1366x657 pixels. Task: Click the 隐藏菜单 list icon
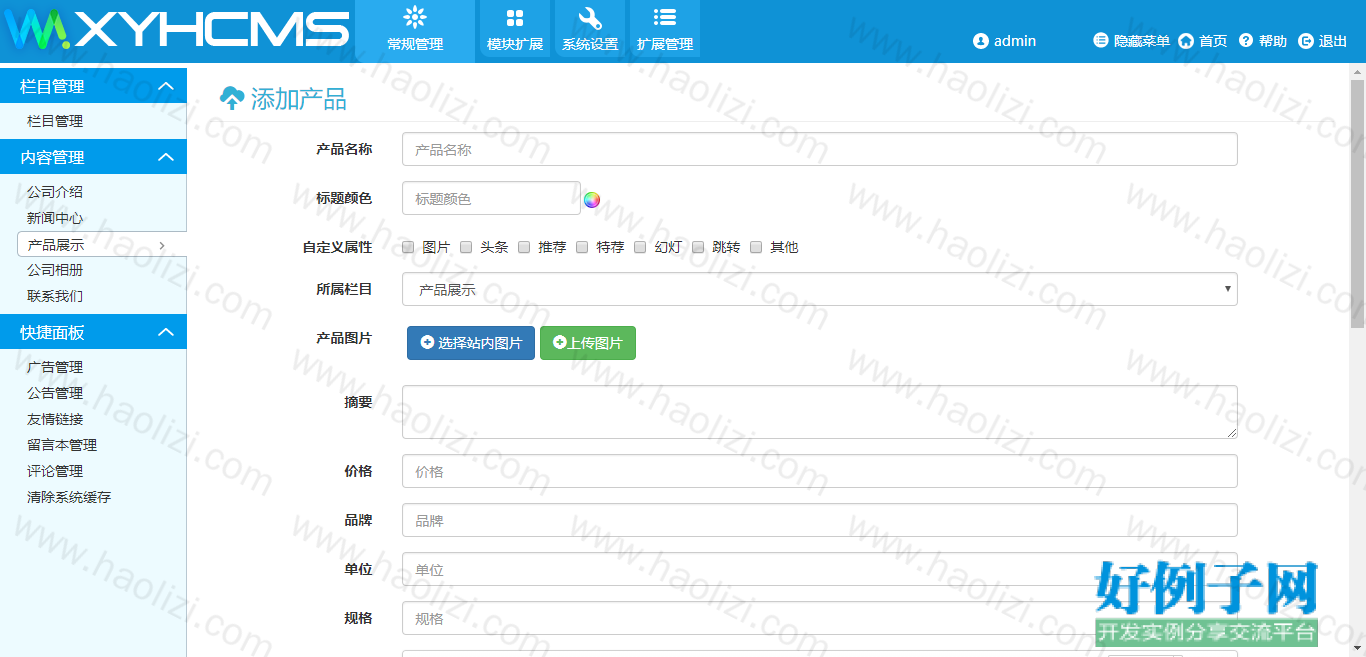[x=1101, y=41]
